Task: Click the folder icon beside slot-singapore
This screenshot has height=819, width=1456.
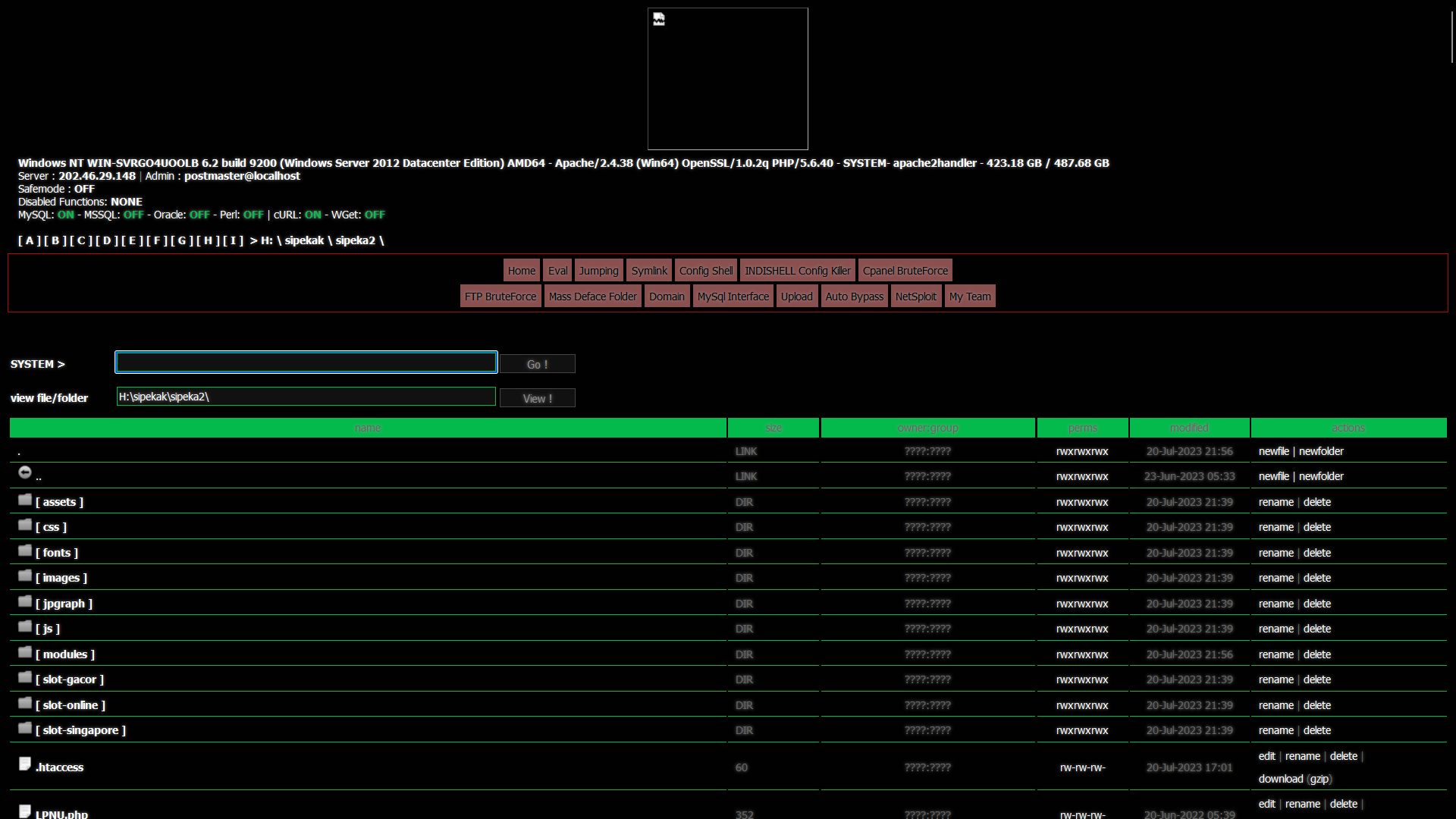Action: [x=25, y=728]
